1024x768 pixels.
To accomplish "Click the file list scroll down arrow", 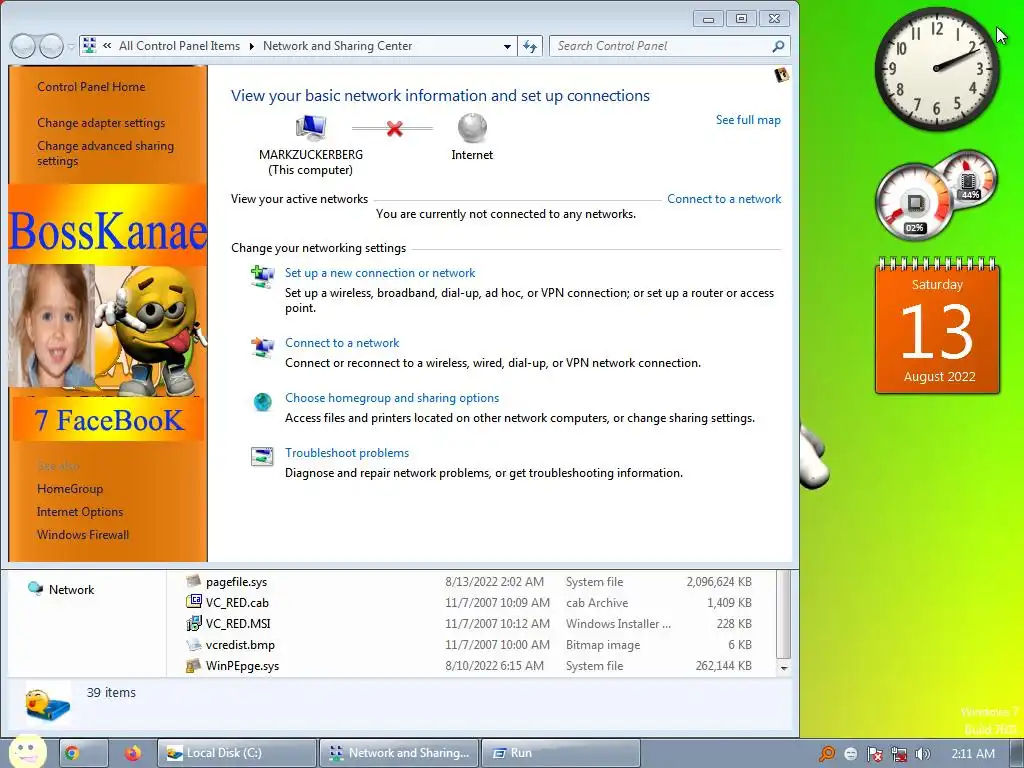I will click(784, 668).
